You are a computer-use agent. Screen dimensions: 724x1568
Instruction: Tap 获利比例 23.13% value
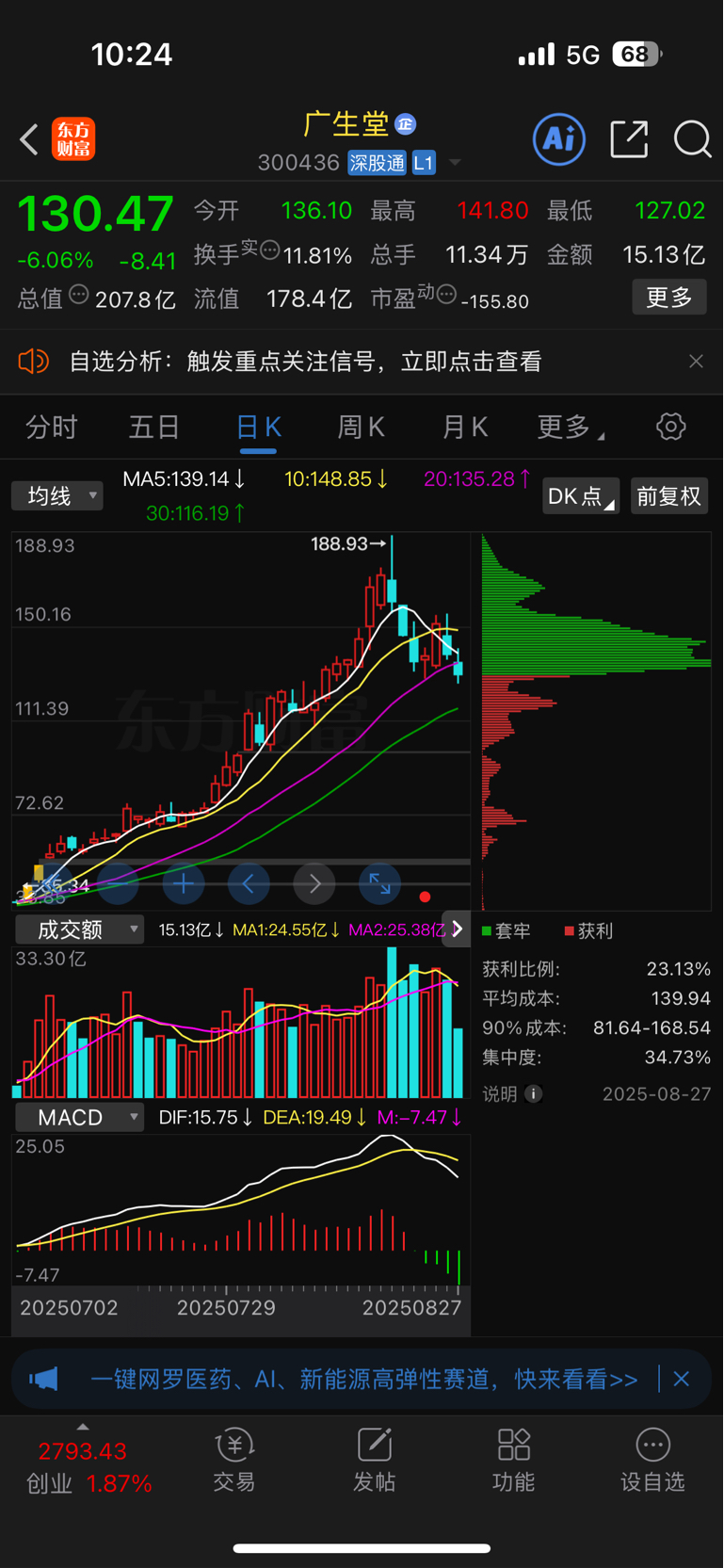point(679,969)
